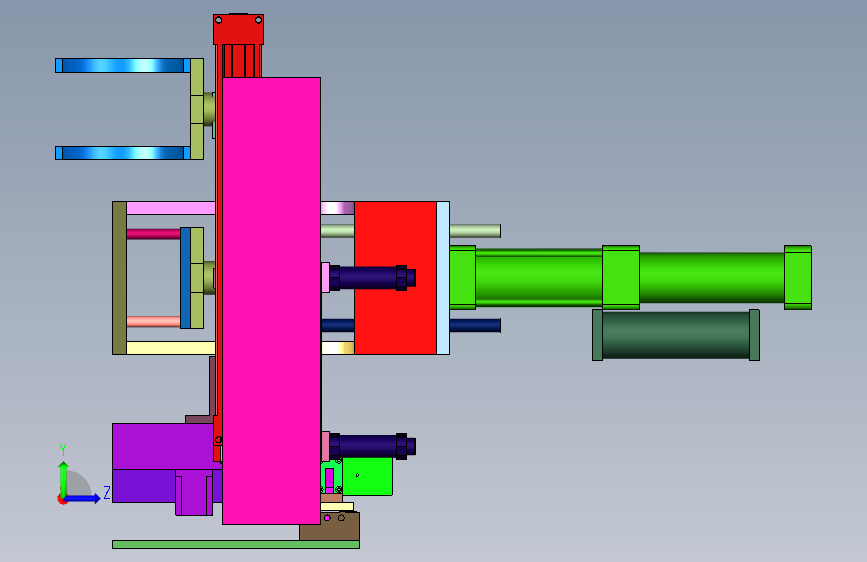Screen dimensions: 867x562
Task: Select the bright green block near the bottom
Action: [368, 476]
